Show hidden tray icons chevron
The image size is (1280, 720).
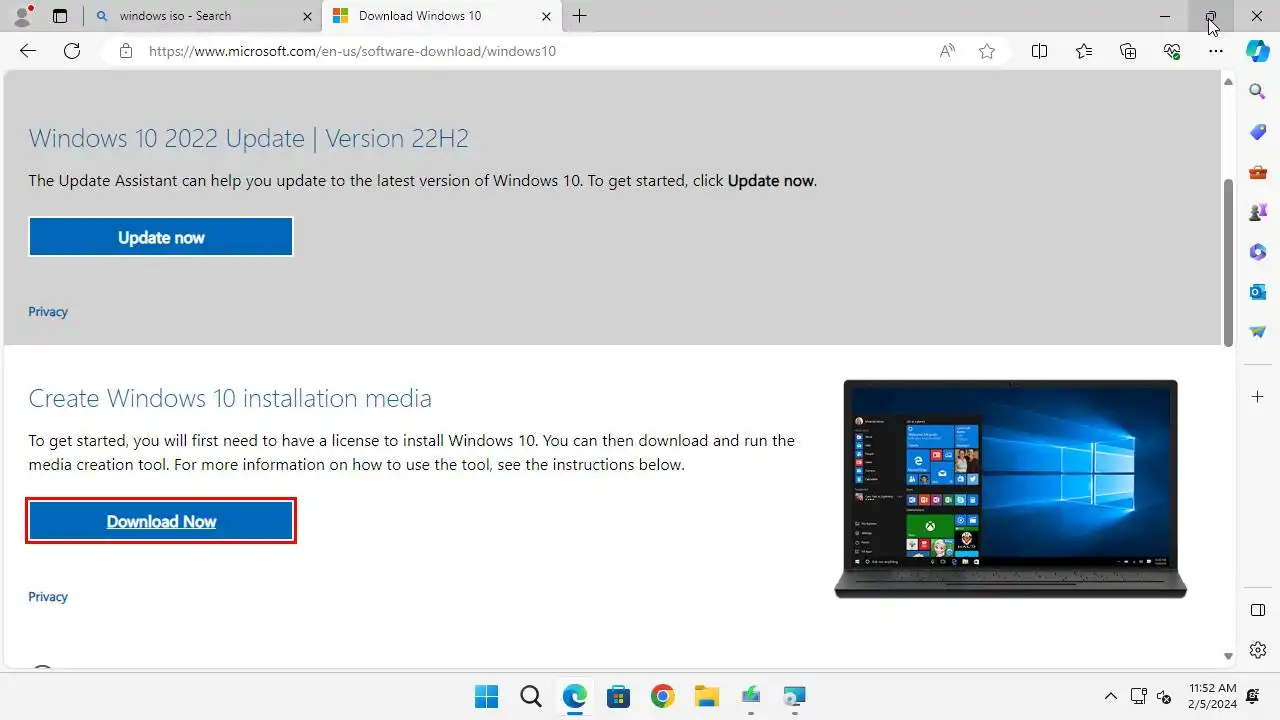[1110, 696]
